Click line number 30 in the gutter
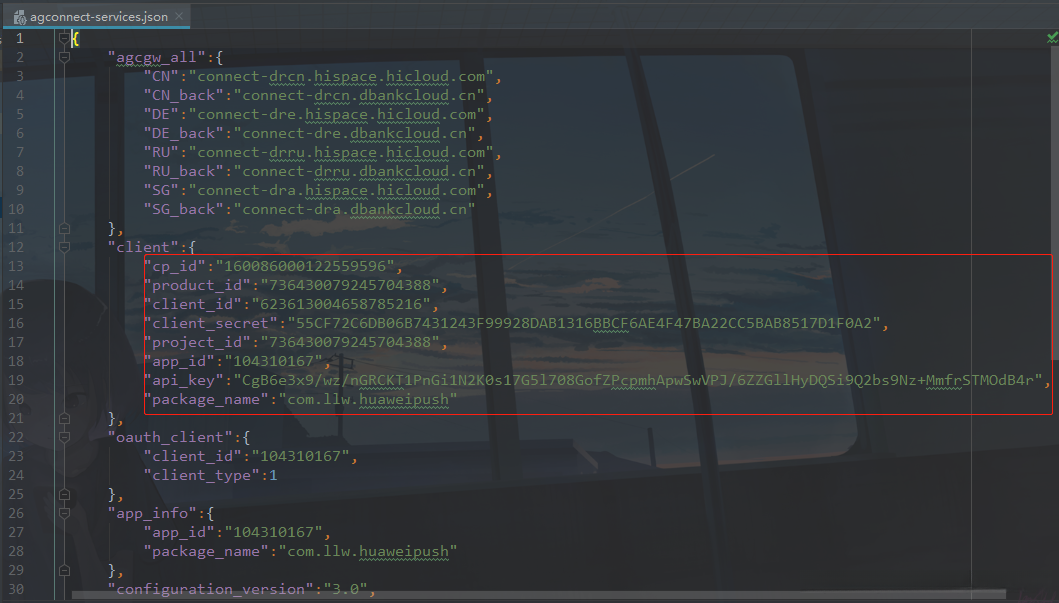The height and width of the screenshot is (603, 1059). 16,589
